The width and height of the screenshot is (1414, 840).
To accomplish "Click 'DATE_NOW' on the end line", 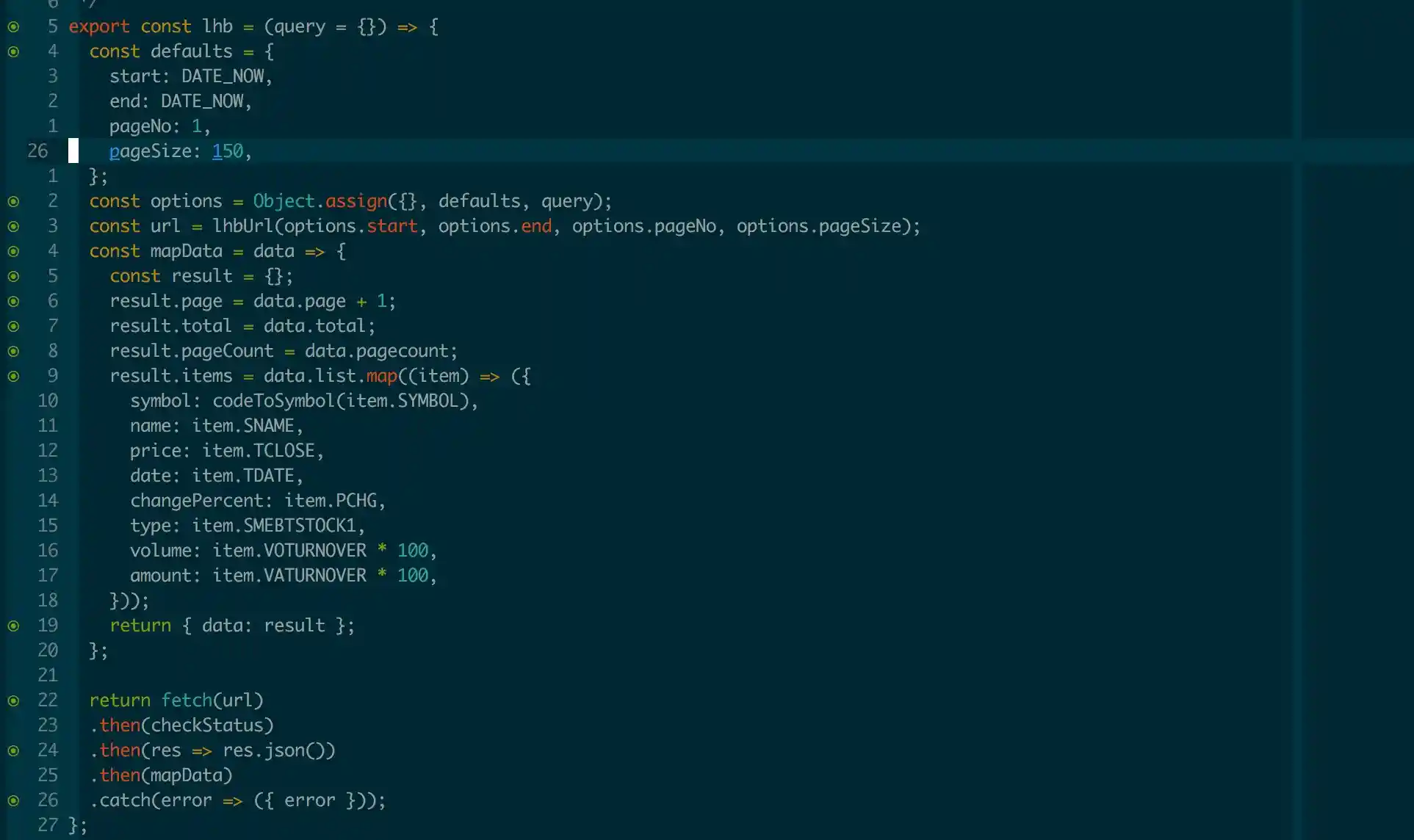I will coord(202,101).
